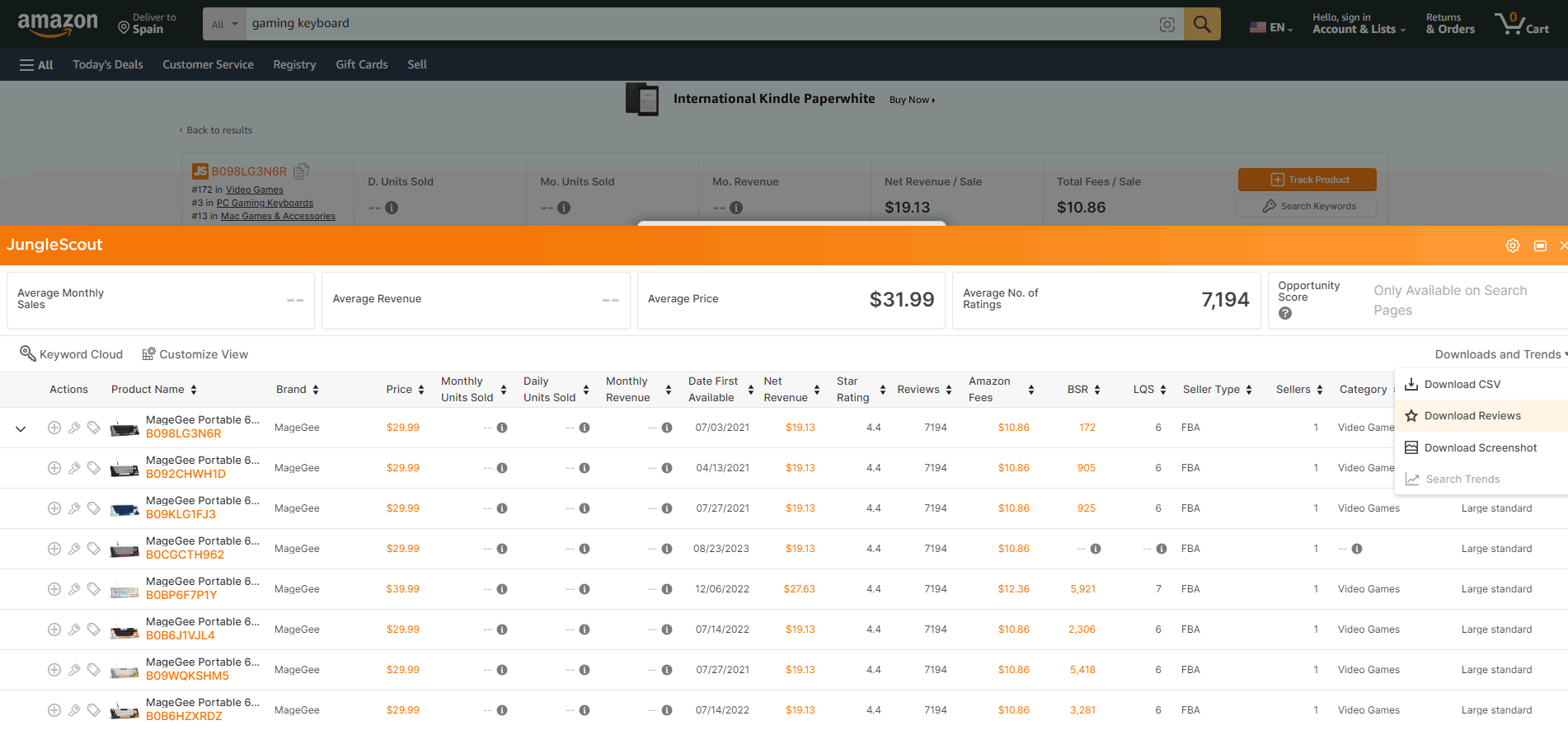Click Monthly Units Sold info icon for B098LG3N6R
This screenshot has width=1568, height=730.
(x=502, y=428)
